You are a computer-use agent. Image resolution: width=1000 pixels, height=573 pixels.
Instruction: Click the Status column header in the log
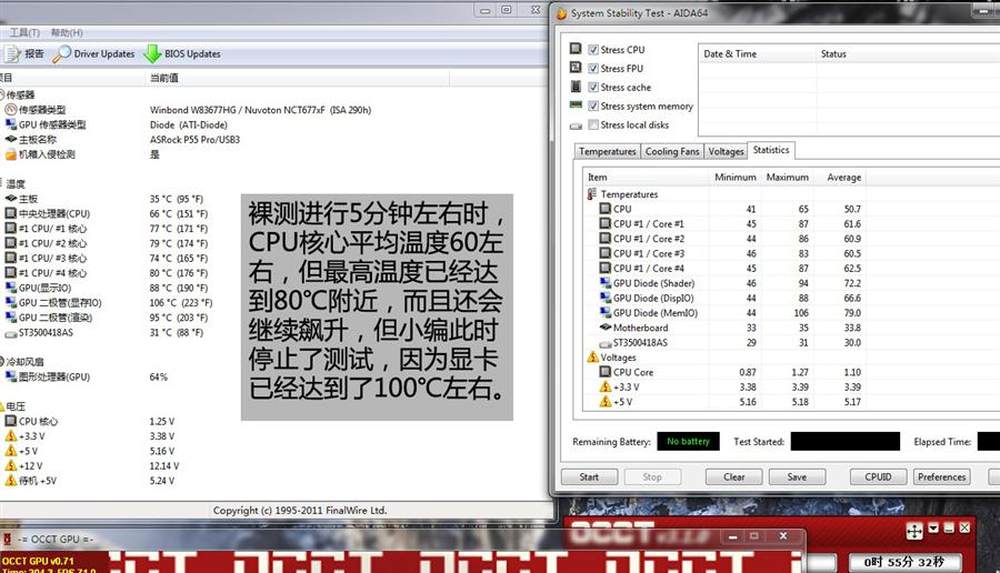click(x=908, y=54)
